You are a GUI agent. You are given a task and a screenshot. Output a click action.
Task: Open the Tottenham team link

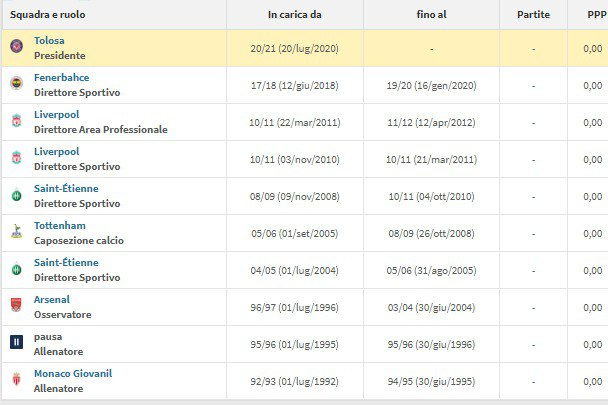pyautogui.click(x=60, y=225)
